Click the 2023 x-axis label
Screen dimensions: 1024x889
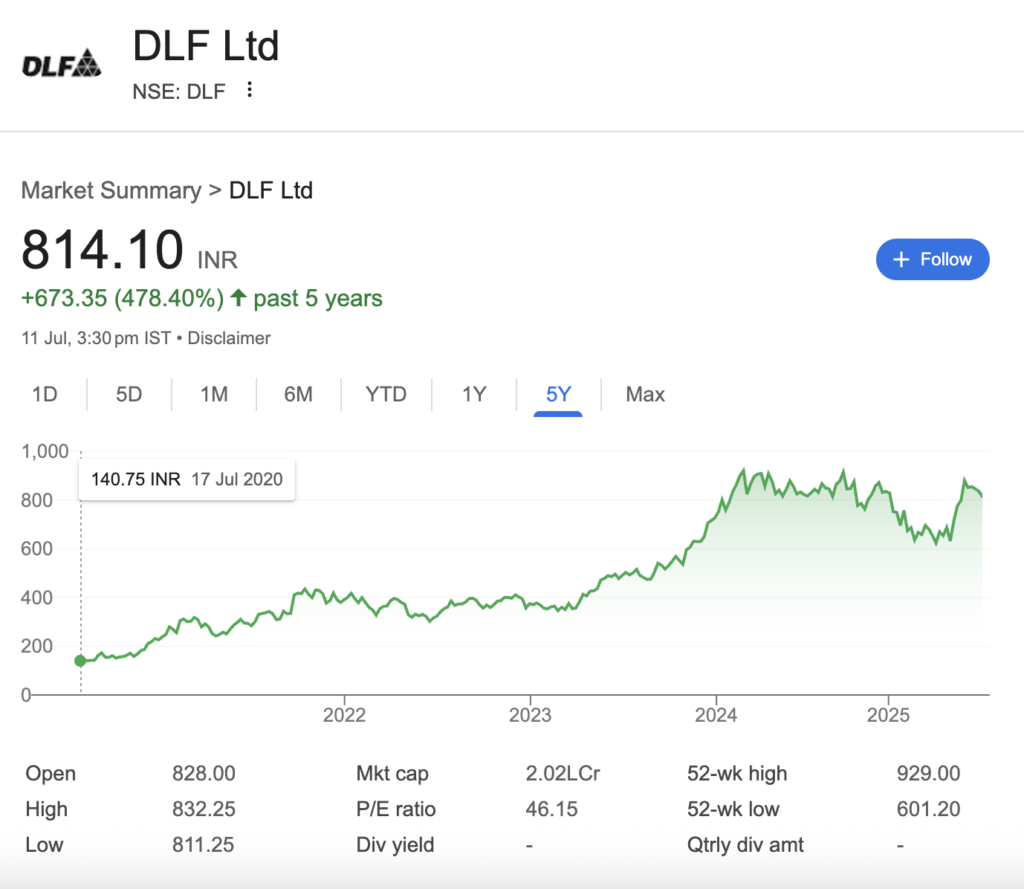click(530, 715)
